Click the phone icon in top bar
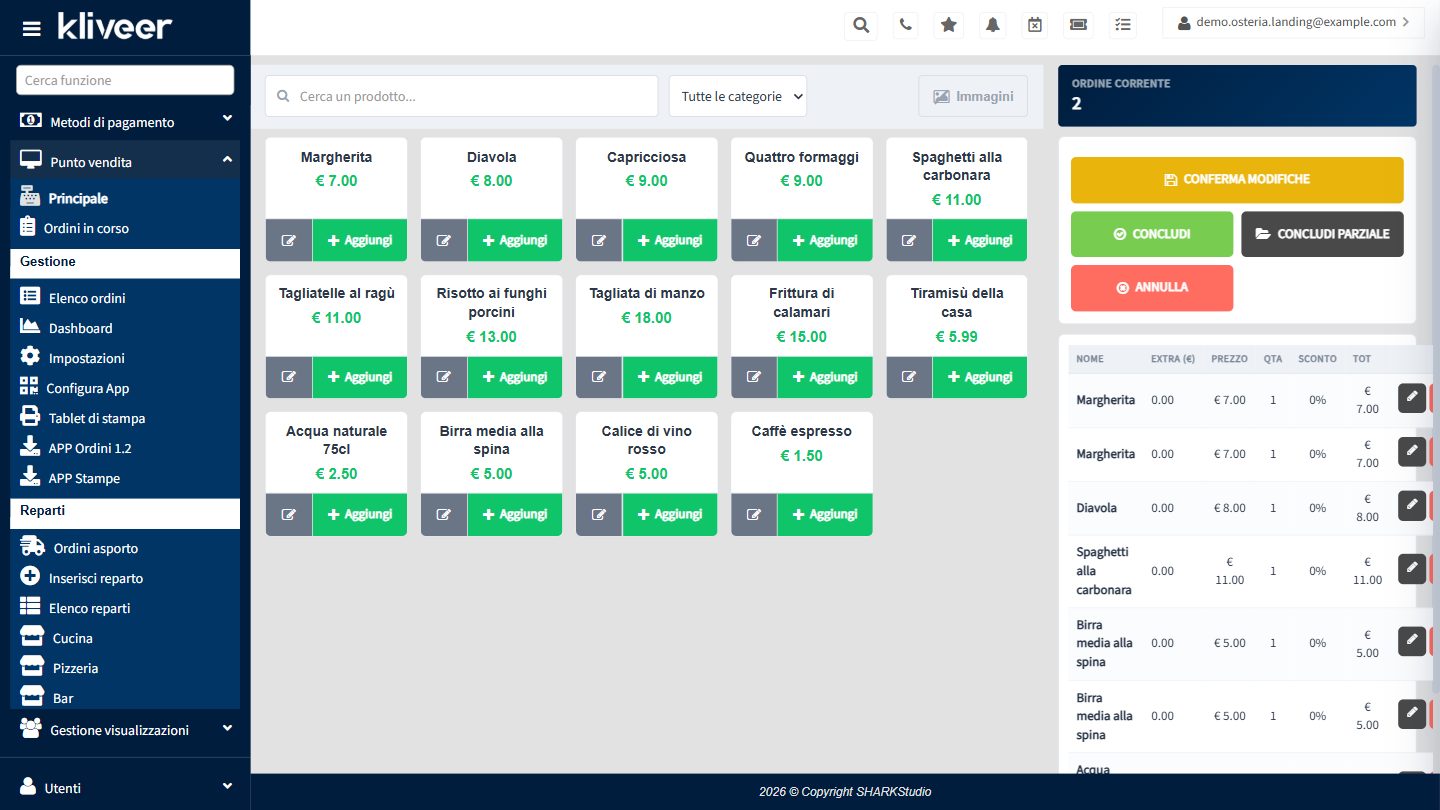 [x=905, y=25]
